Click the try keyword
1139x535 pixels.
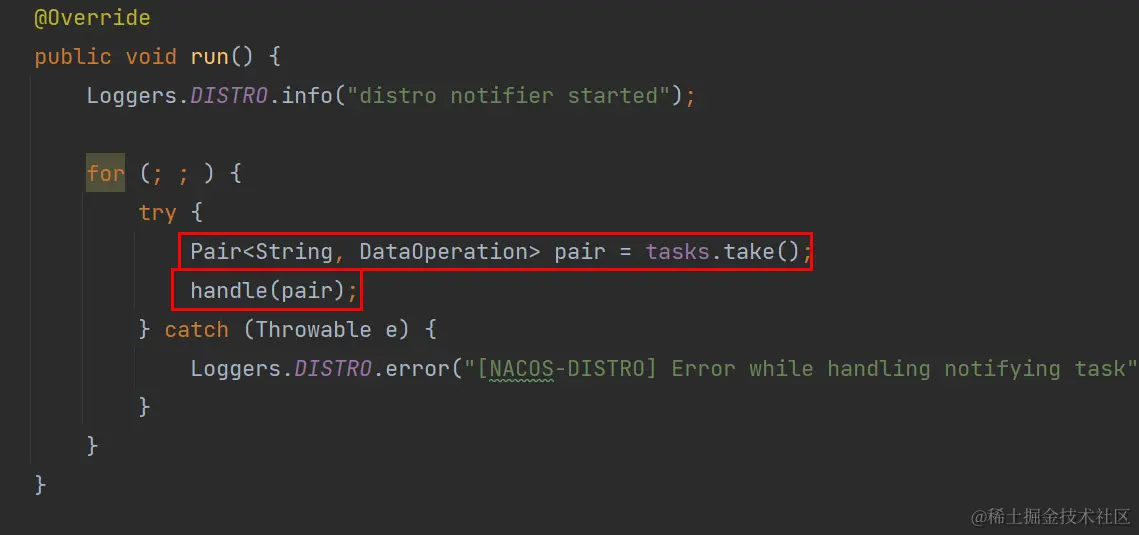158,213
